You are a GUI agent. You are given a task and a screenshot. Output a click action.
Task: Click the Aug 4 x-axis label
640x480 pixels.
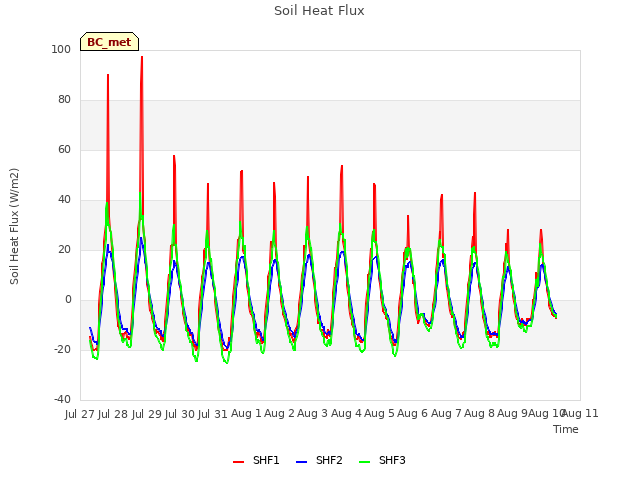tap(346, 413)
